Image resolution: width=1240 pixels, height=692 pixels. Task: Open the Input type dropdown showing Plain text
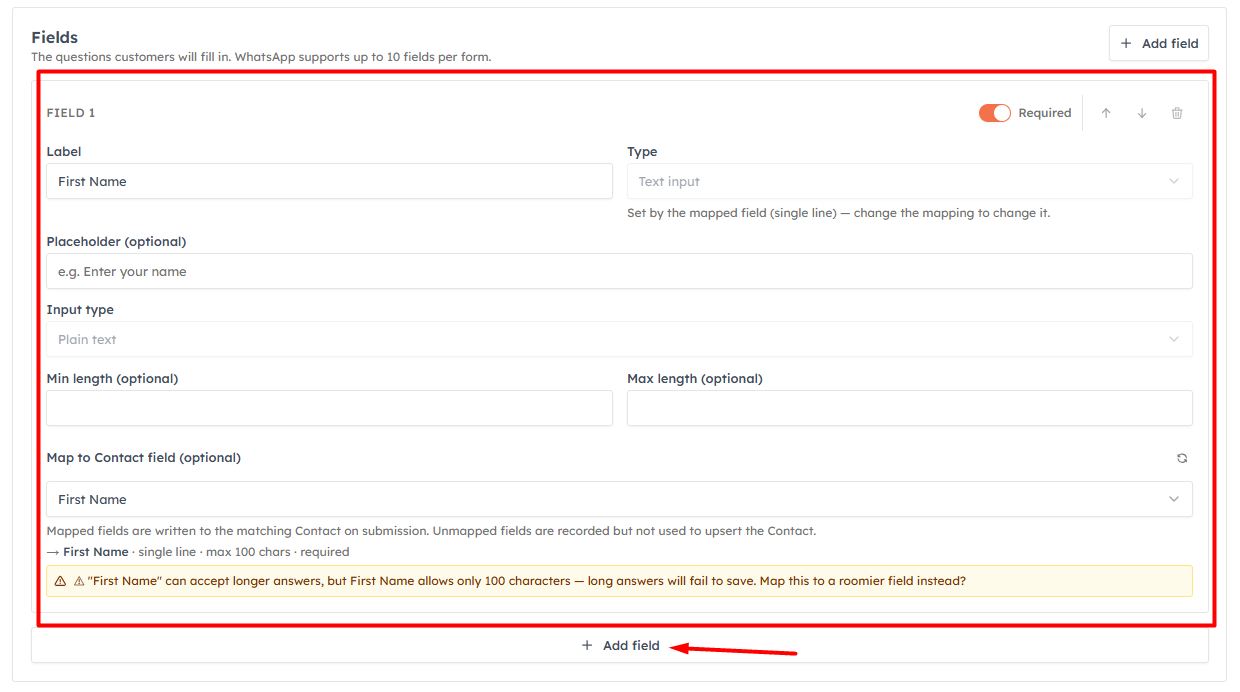pos(619,339)
